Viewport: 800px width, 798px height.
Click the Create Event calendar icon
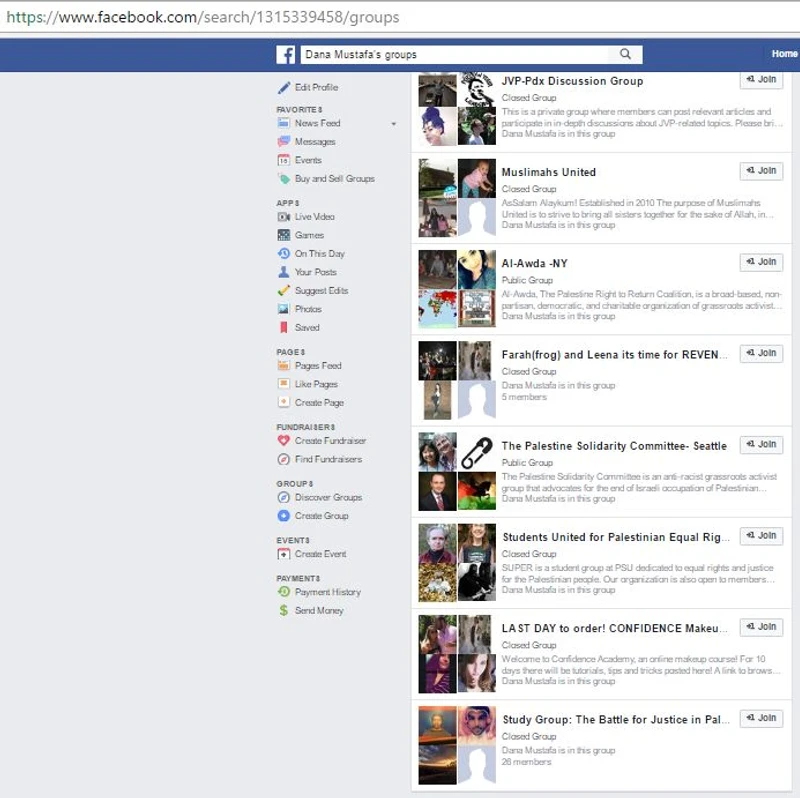284,554
